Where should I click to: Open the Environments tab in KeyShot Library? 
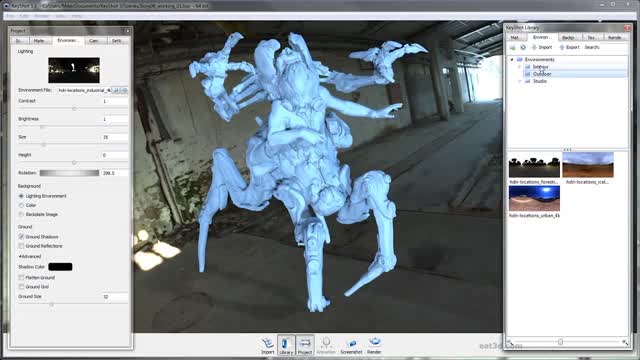pyautogui.click(x=542, y=37)
